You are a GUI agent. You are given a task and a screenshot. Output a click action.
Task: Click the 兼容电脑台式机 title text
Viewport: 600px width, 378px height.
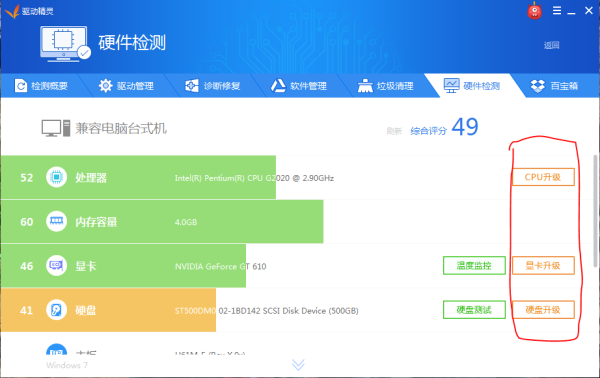pos(121,128)
